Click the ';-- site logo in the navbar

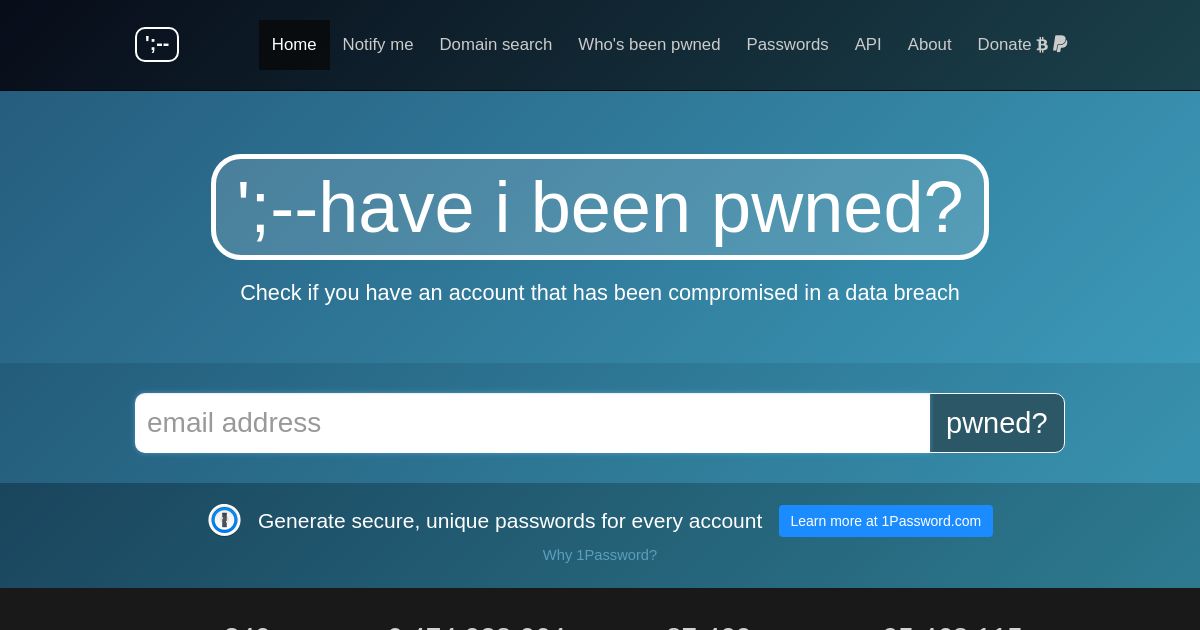point(157,44)
